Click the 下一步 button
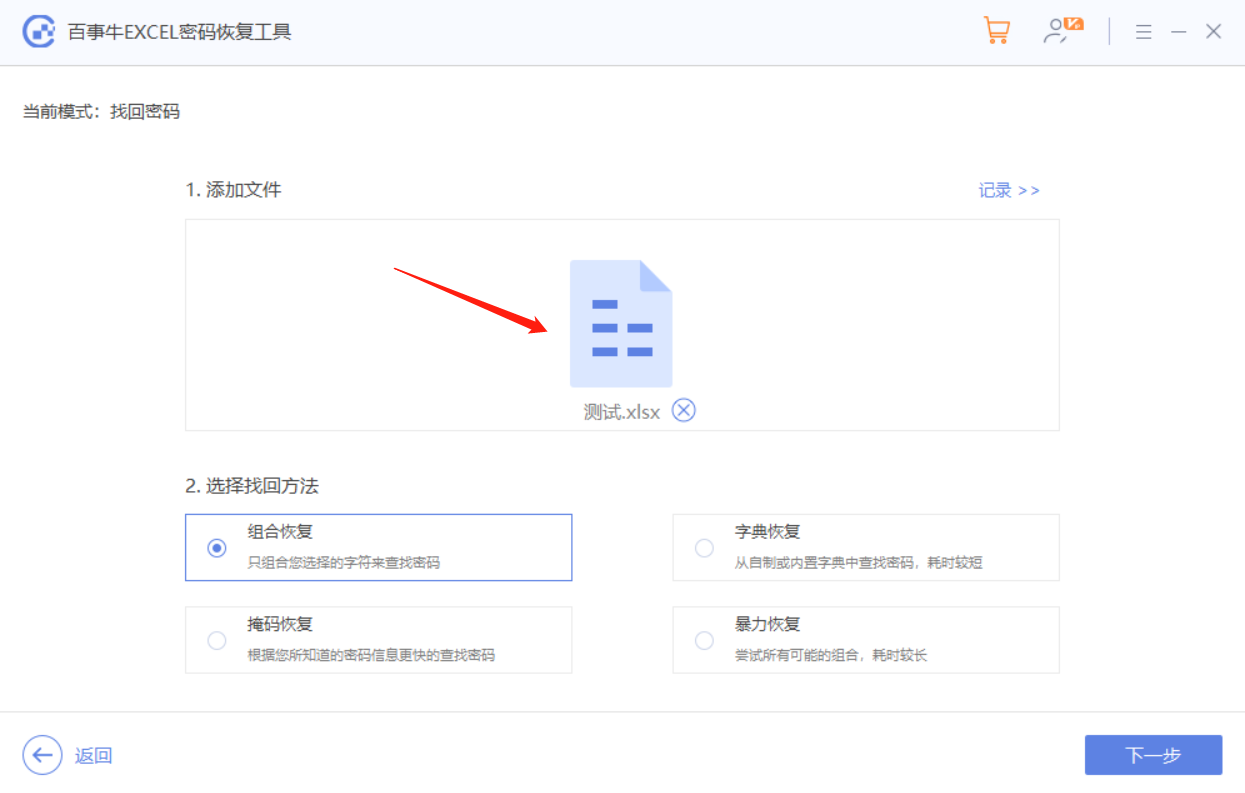The height and width of the screenshot is (793, 1245). [x=1153, y=755]
